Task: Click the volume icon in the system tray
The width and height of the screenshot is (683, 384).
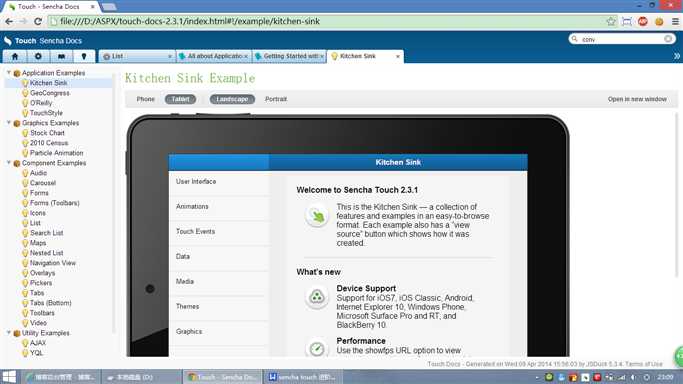Action: tap(634, 377)
